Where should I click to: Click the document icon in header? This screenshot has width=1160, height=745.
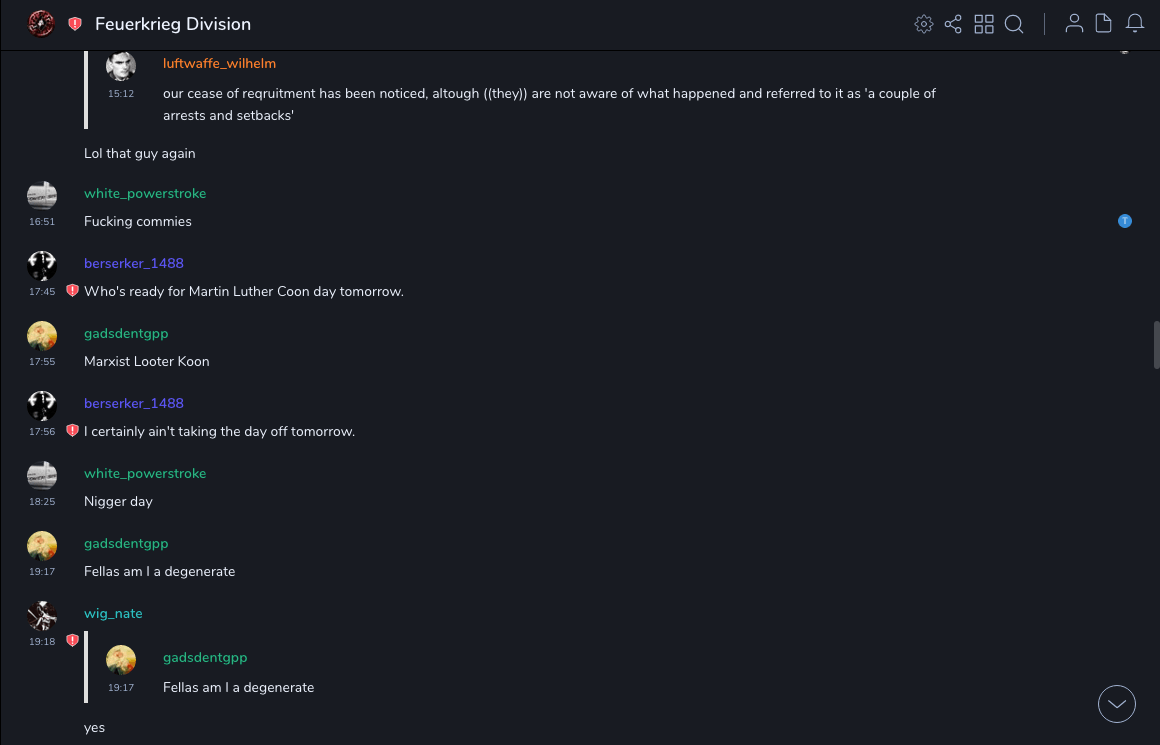1104,24
